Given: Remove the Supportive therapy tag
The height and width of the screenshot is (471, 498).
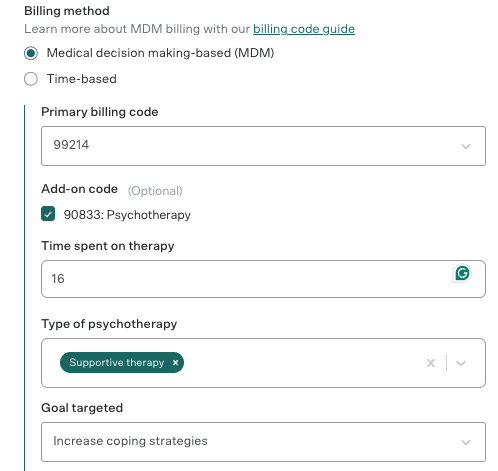Looking at the screenshot, I should click(175, 363).
